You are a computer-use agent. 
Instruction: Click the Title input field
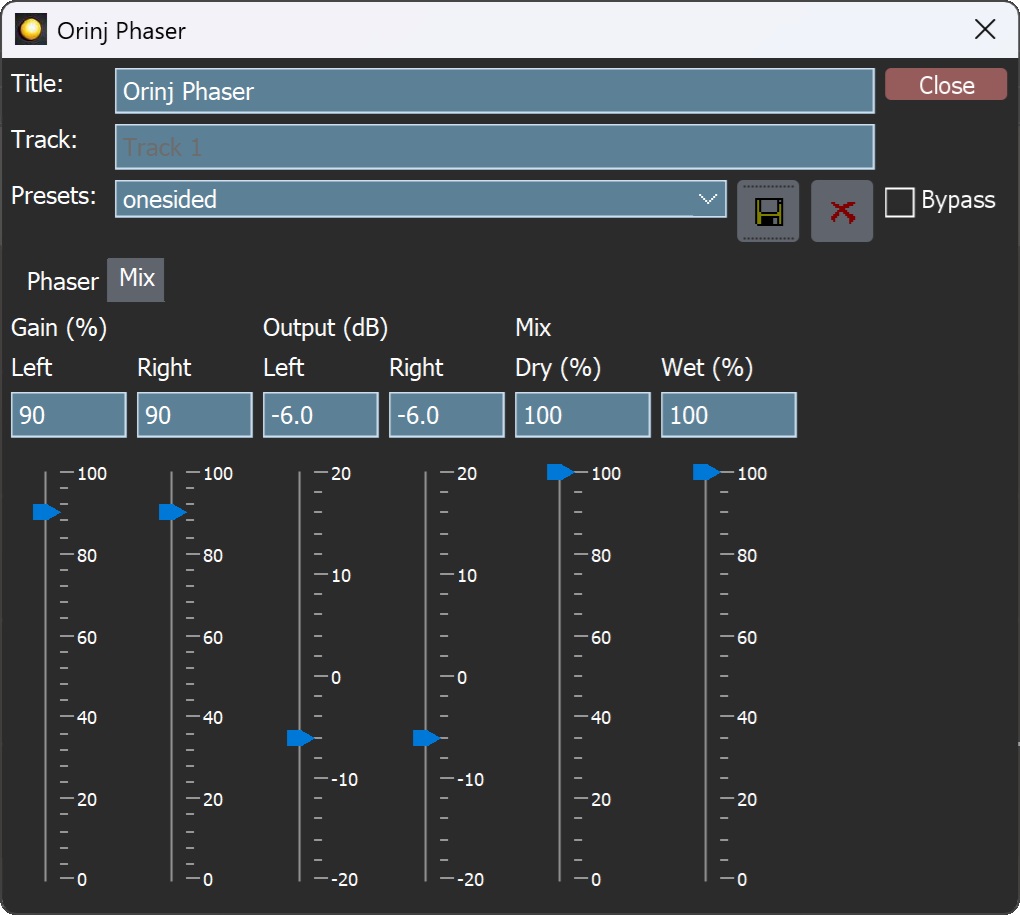(x=494, y=91)
